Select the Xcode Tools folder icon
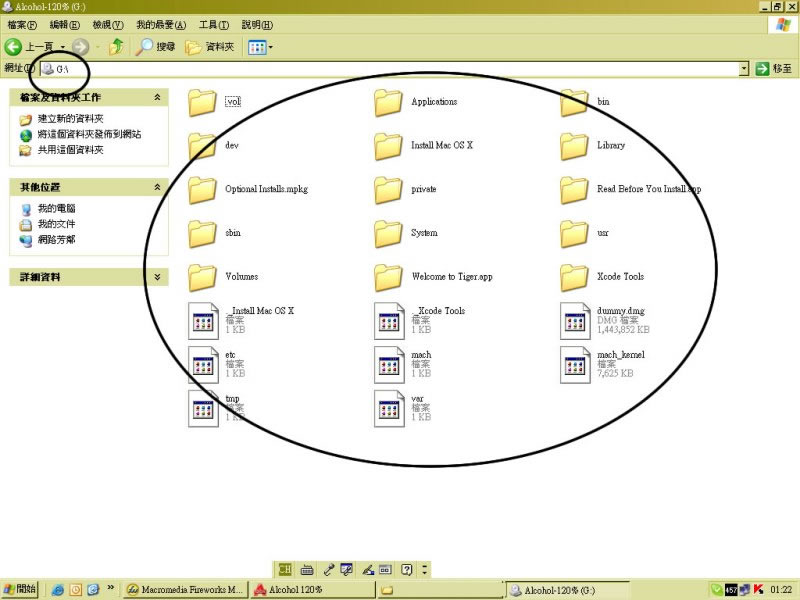The width and height of the screenshot is (800, 600). point(574,277)
